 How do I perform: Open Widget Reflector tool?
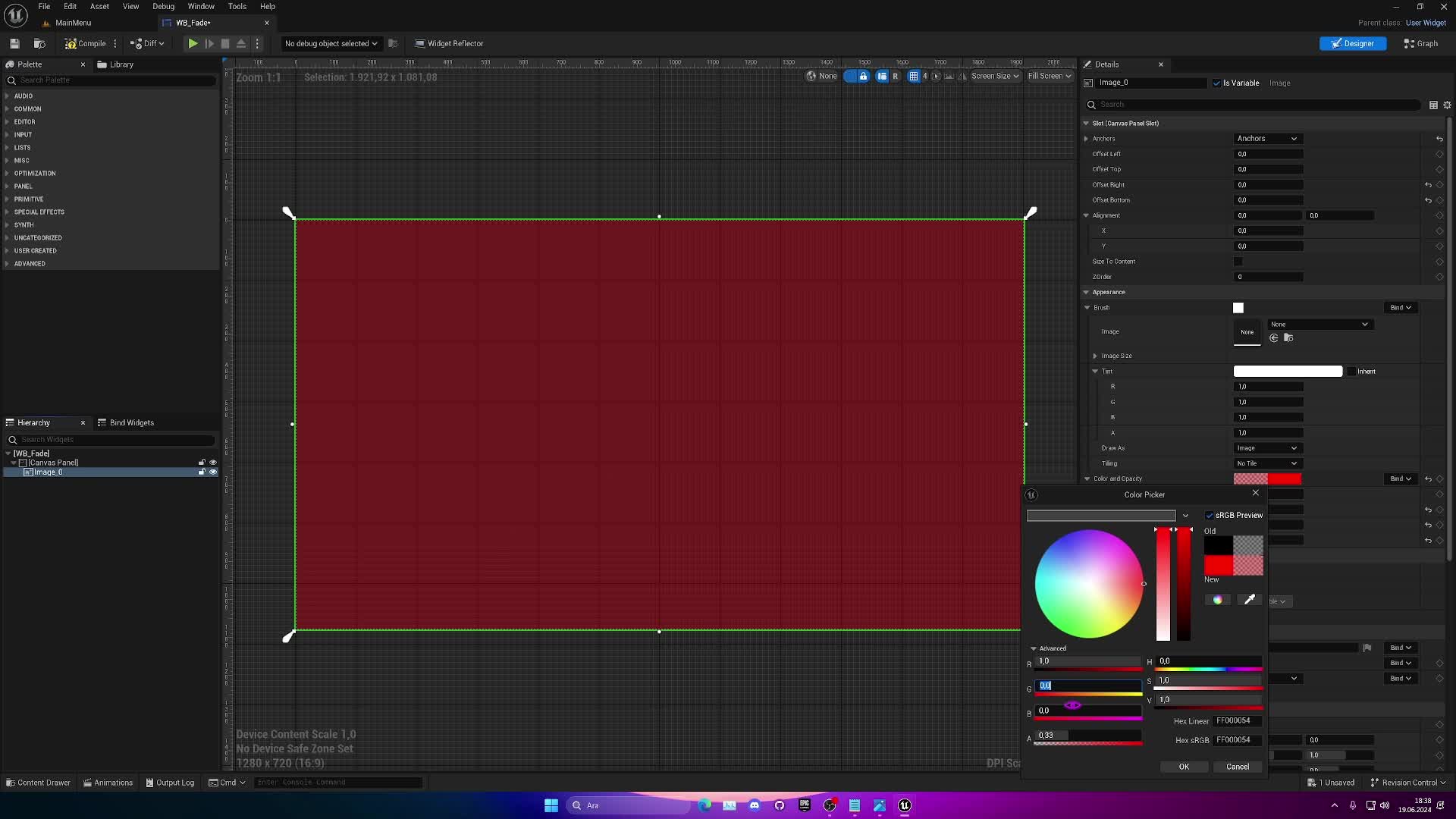(449, 43)
